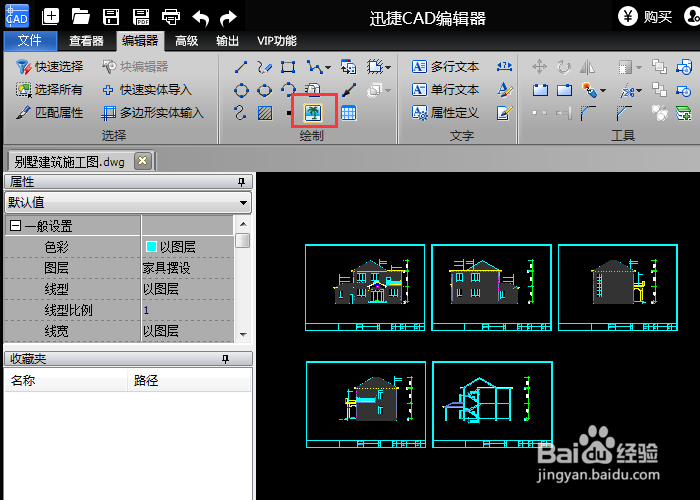Select the Ellipse drawing tool
The image size is (700, 500).
(264, 91)
